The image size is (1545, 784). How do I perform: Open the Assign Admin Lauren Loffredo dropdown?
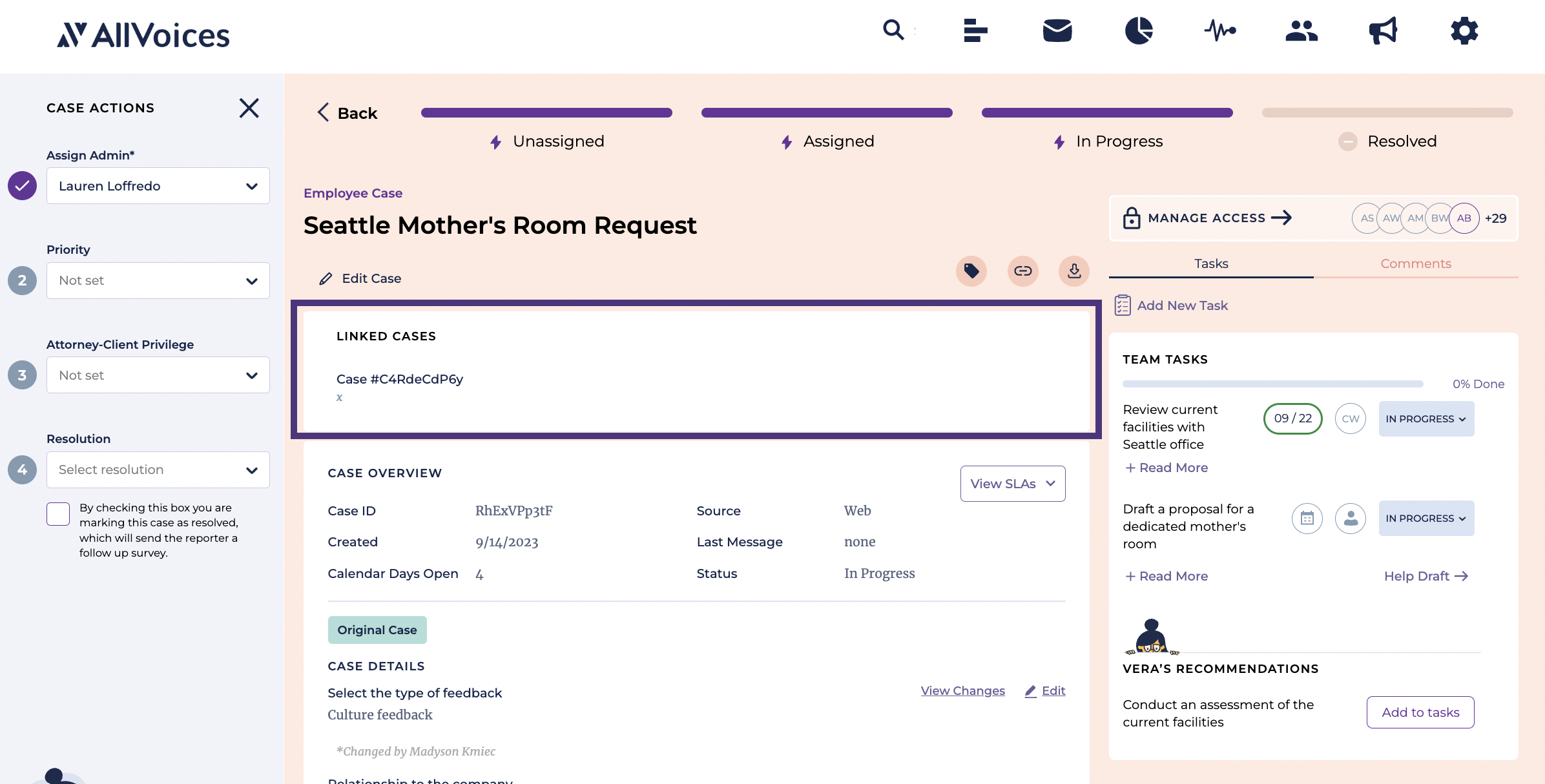(158, 186)
